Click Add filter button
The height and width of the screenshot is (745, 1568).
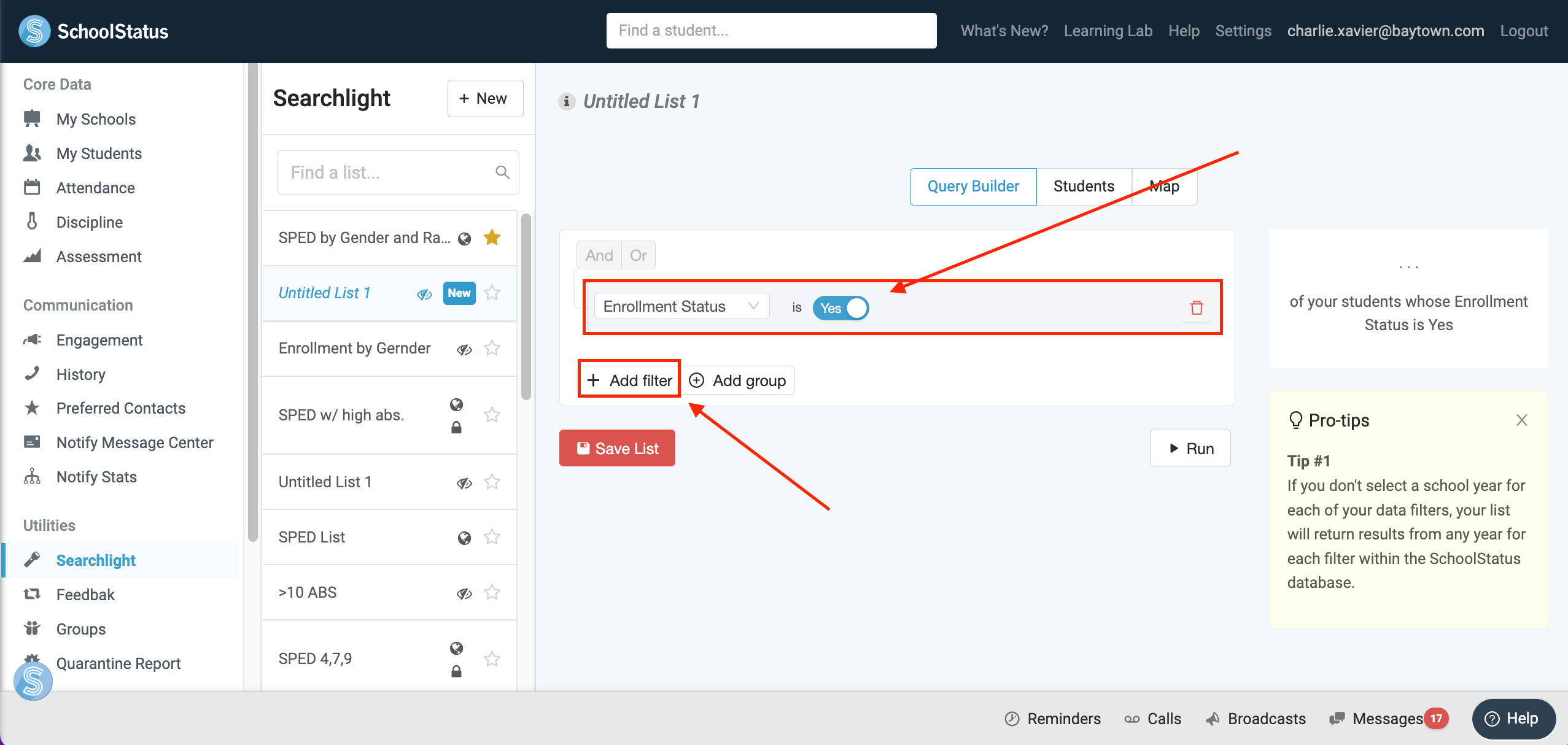(629, 380)
